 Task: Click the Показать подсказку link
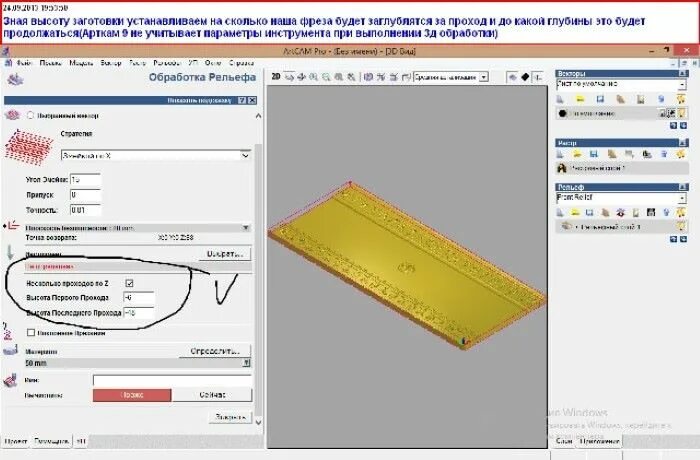199,100
